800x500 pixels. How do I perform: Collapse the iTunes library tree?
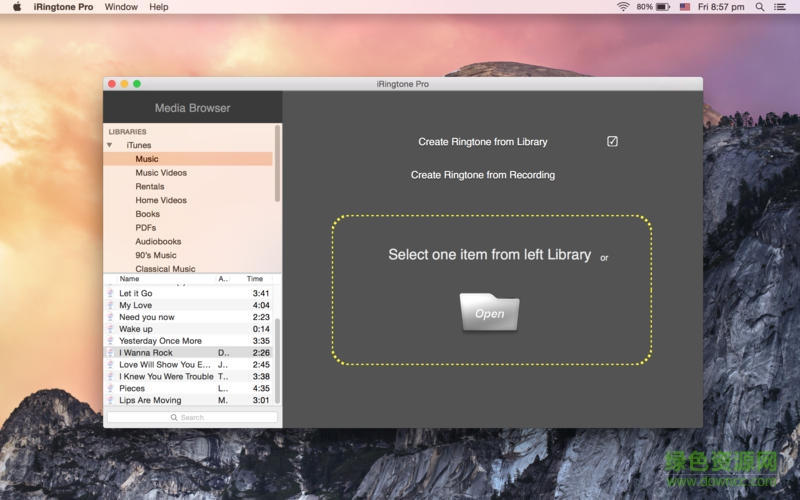coord(109,145)
